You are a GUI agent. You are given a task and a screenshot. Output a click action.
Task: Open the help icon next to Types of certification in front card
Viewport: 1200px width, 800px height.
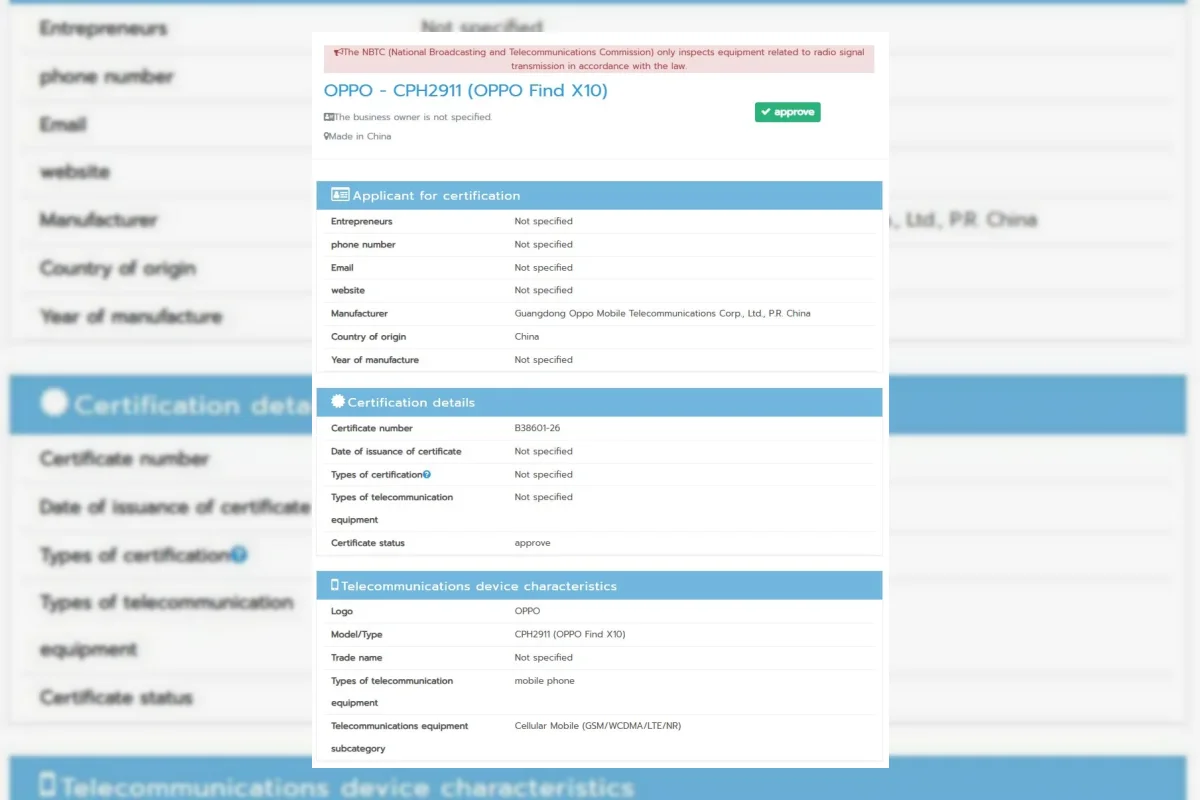click(x=427, y=474)
